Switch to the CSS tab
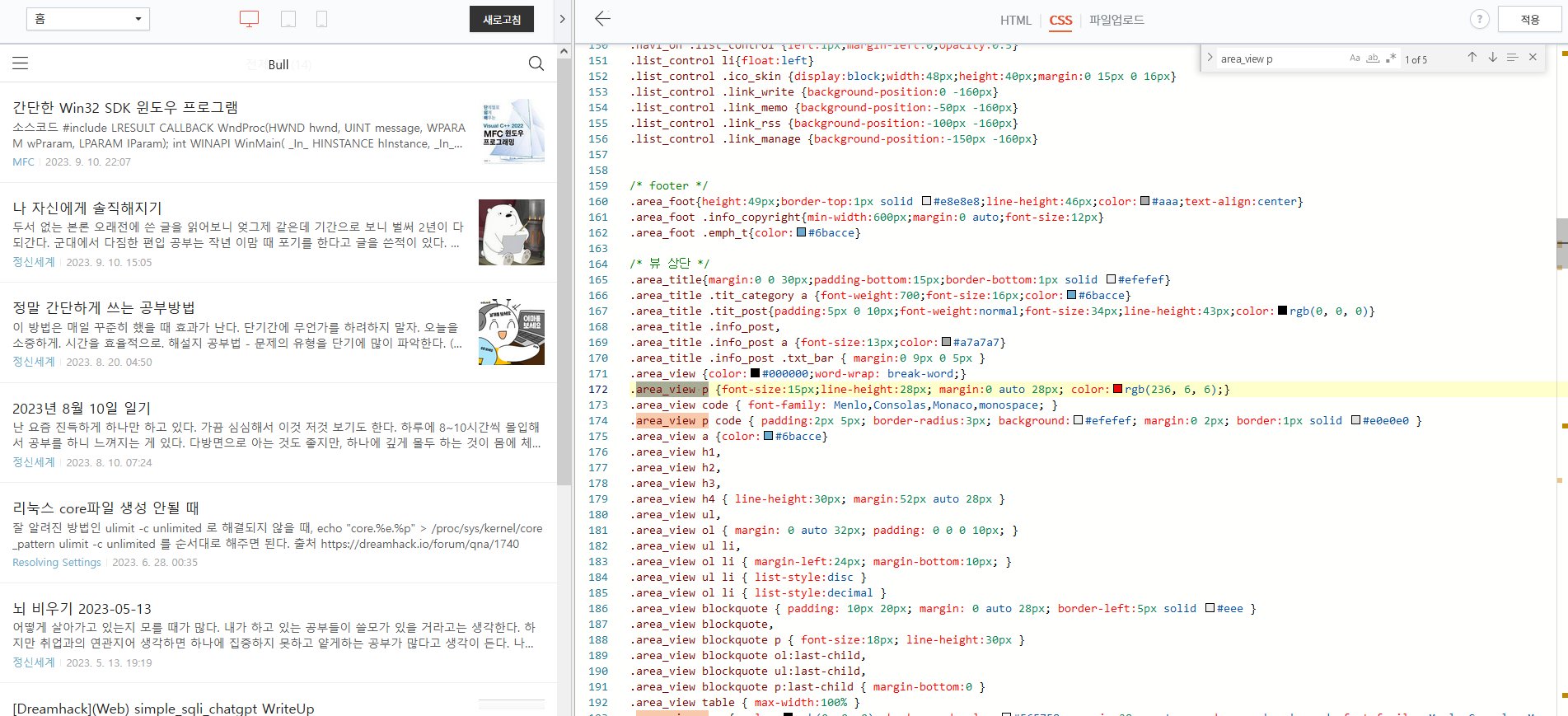Screen dimensions: 1568x716 click(1060, 21)
